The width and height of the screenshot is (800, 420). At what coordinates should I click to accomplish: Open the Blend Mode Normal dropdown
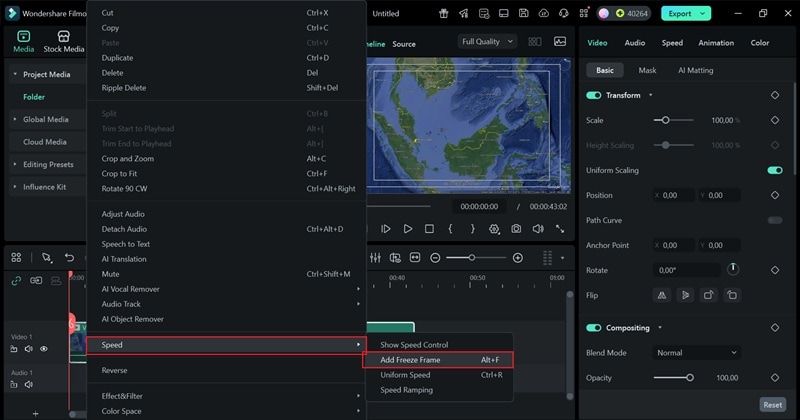(697, 353)
